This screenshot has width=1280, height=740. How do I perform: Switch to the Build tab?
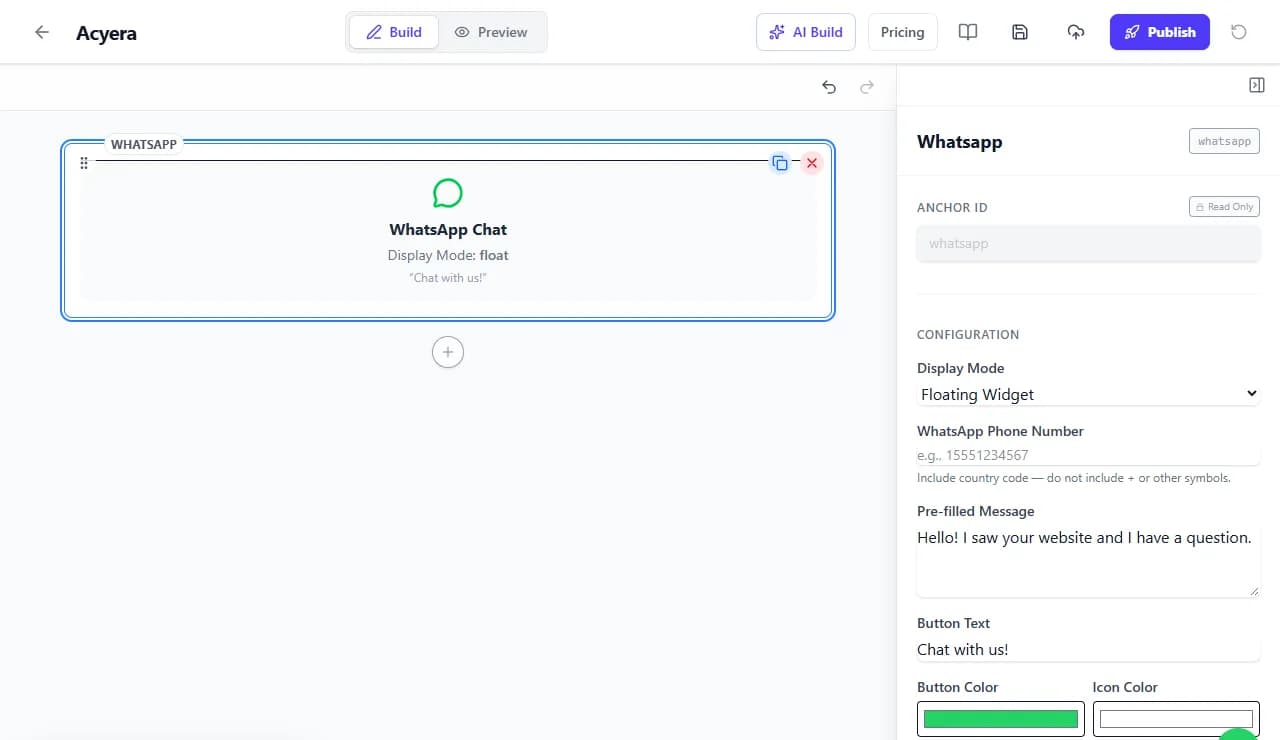click(x=393, y=32)
